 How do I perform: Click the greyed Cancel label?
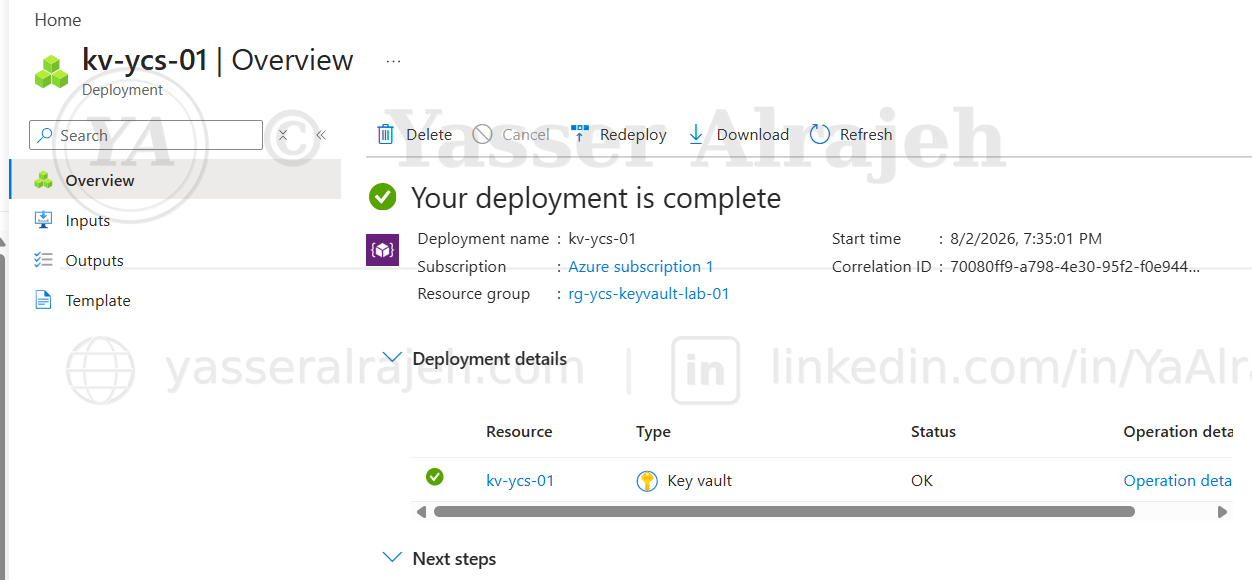coord(526,135)
